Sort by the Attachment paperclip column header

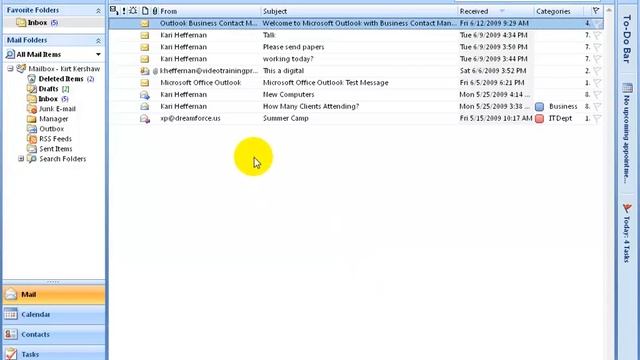tap(155, 11)
